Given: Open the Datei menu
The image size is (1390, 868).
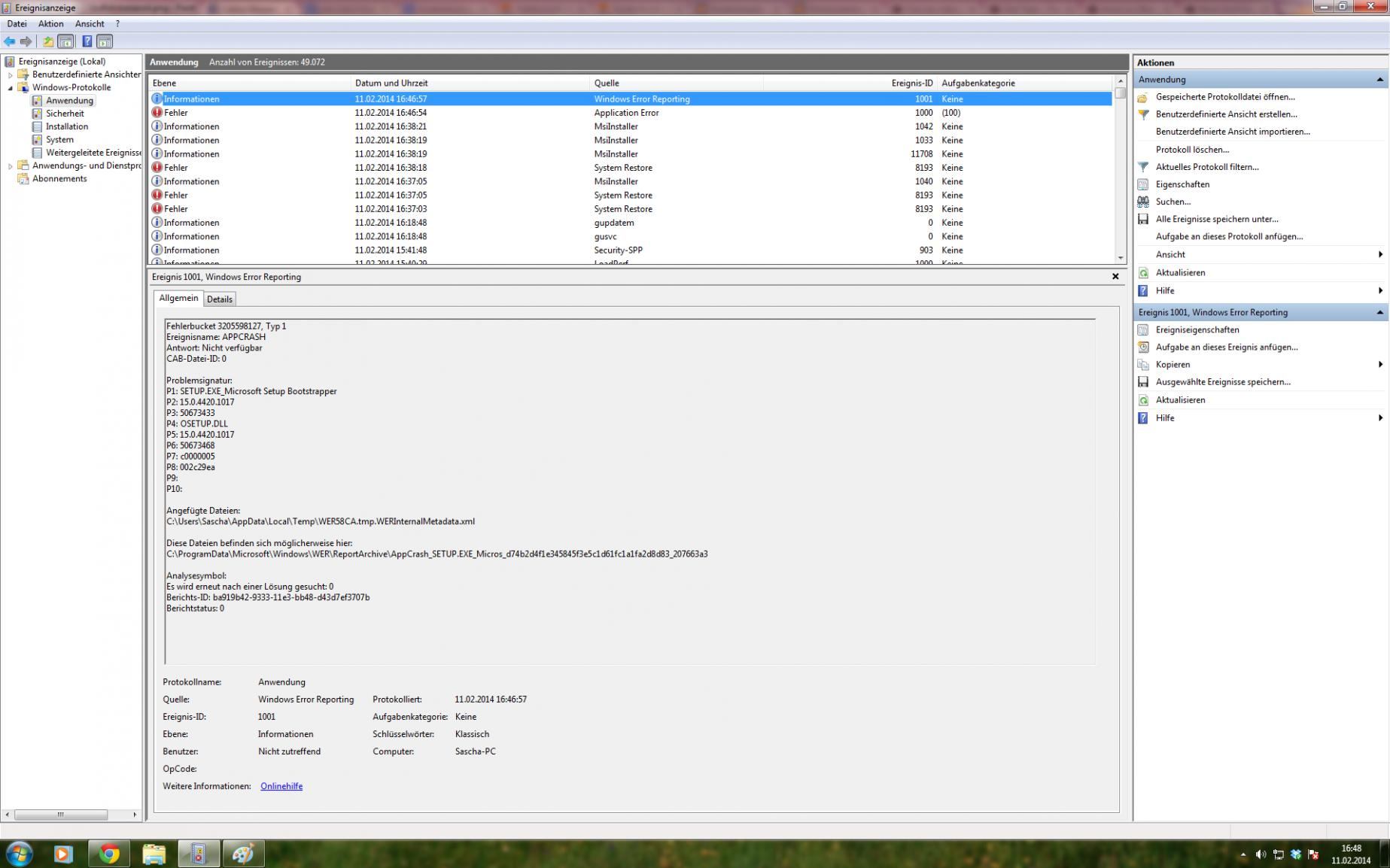Looking at the screenshot, I should click(17, 24).
